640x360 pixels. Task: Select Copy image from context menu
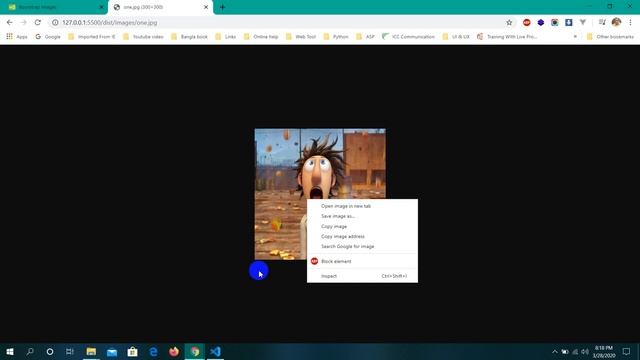click(x=362, y=226)
